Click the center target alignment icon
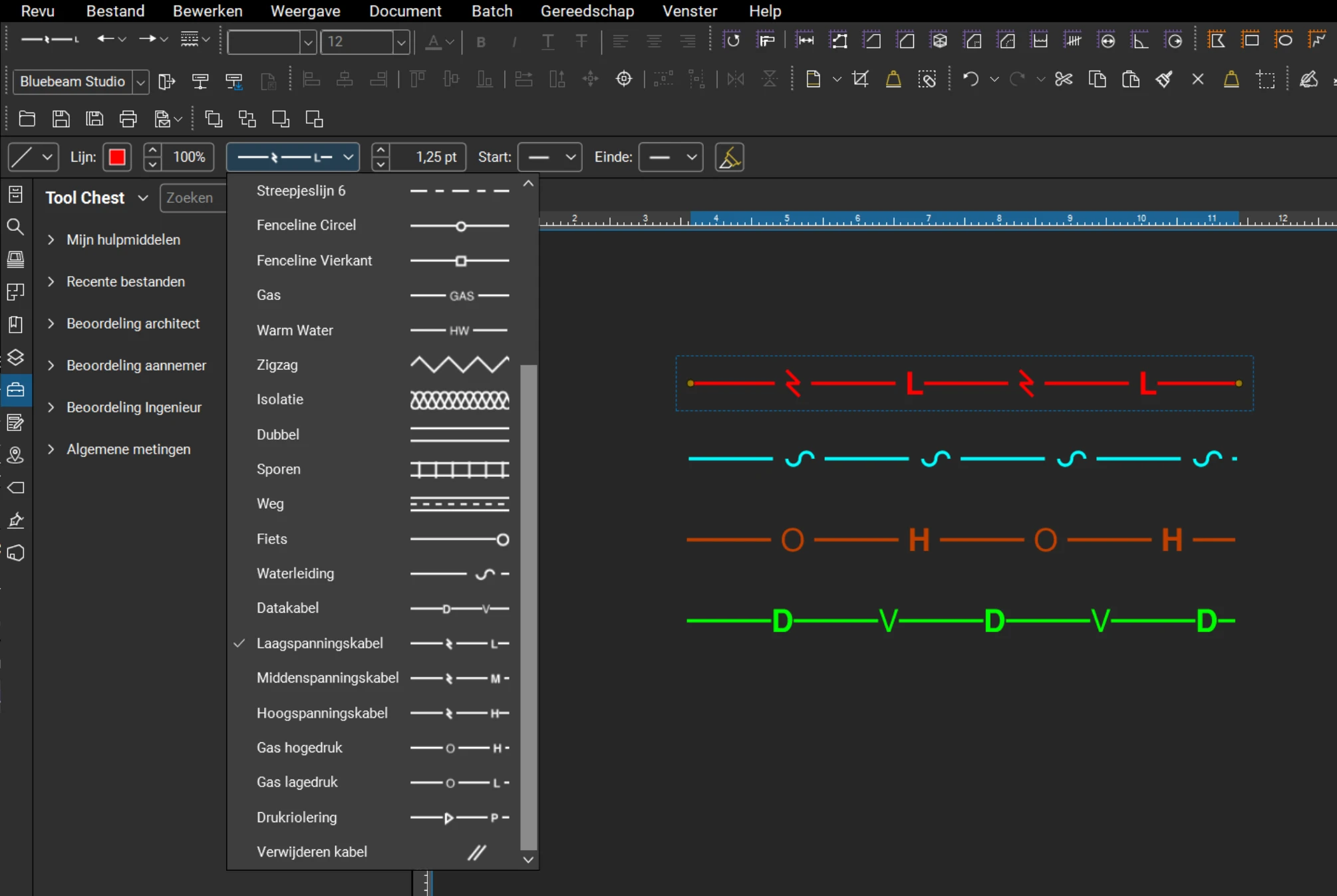This screenshot has width=1337, height=896. coord(624,79)
